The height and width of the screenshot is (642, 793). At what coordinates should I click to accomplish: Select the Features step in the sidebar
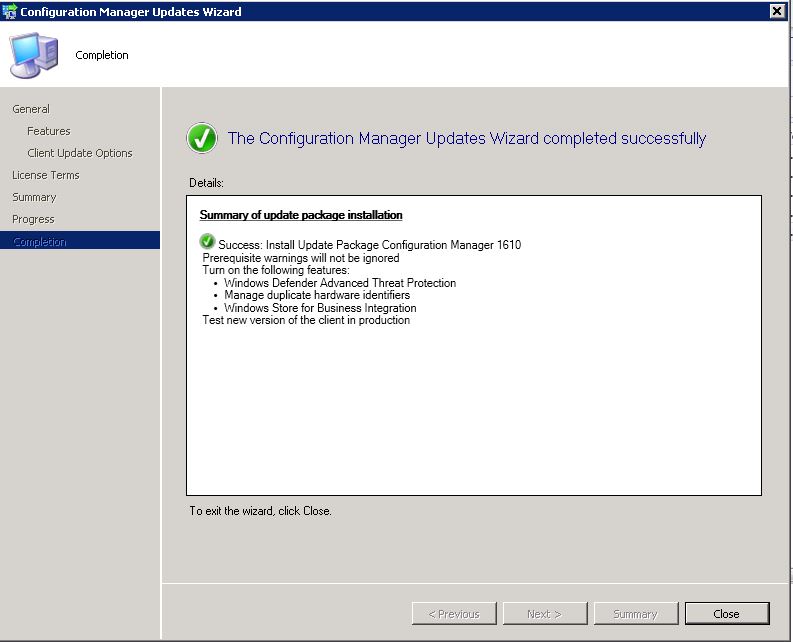point(49,131)
